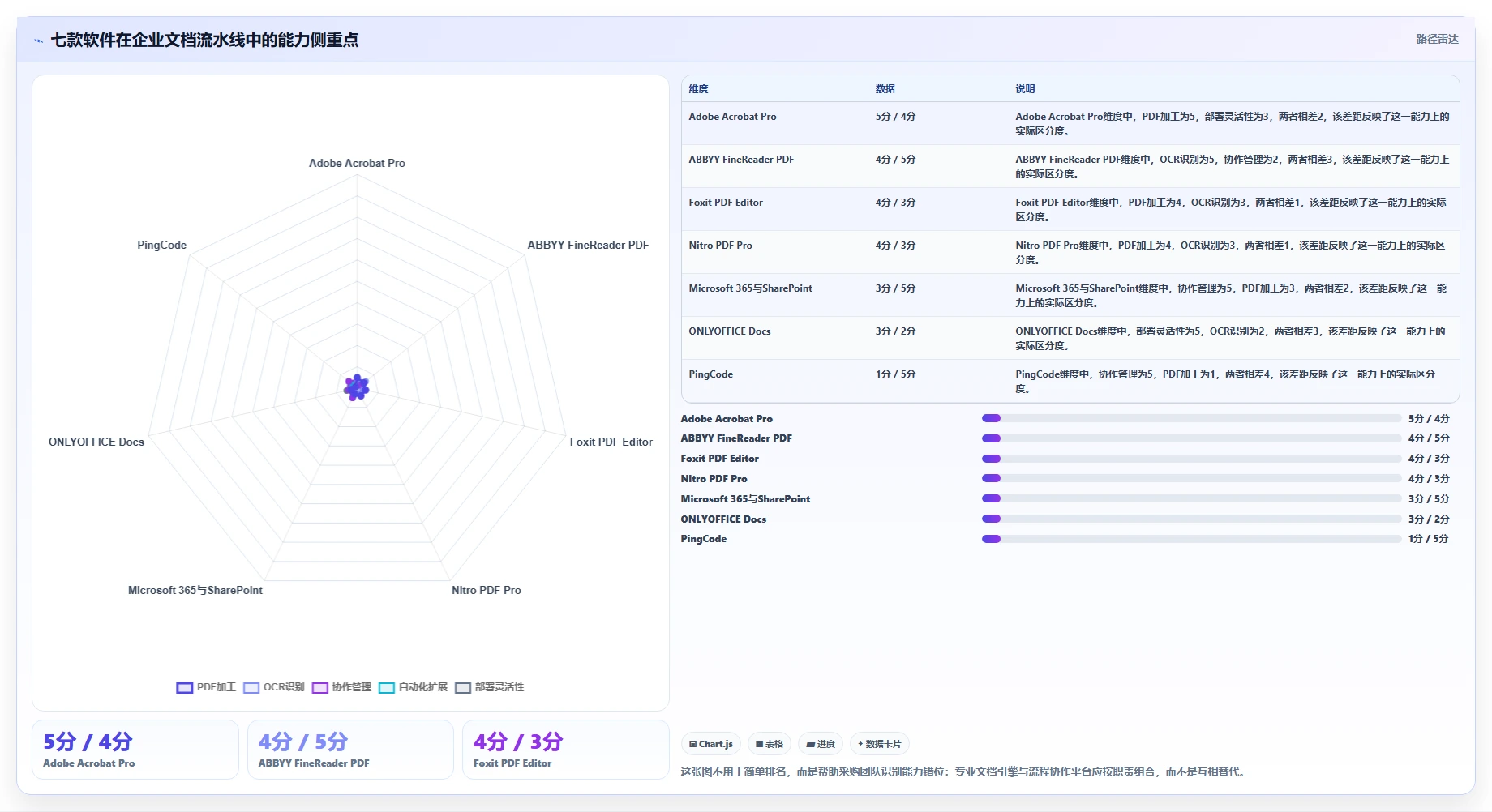The image size is (1492, 812).
Task: Click the title 七款软件在企业文档流水线中的能力侧重点
Action: (x=204, y=40)
